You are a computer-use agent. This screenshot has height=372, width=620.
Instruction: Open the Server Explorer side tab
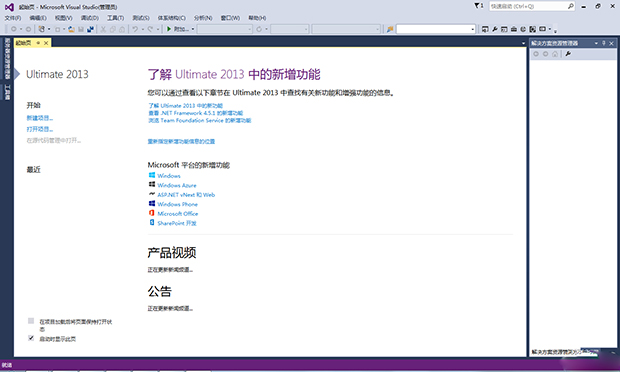click(7, 59)
